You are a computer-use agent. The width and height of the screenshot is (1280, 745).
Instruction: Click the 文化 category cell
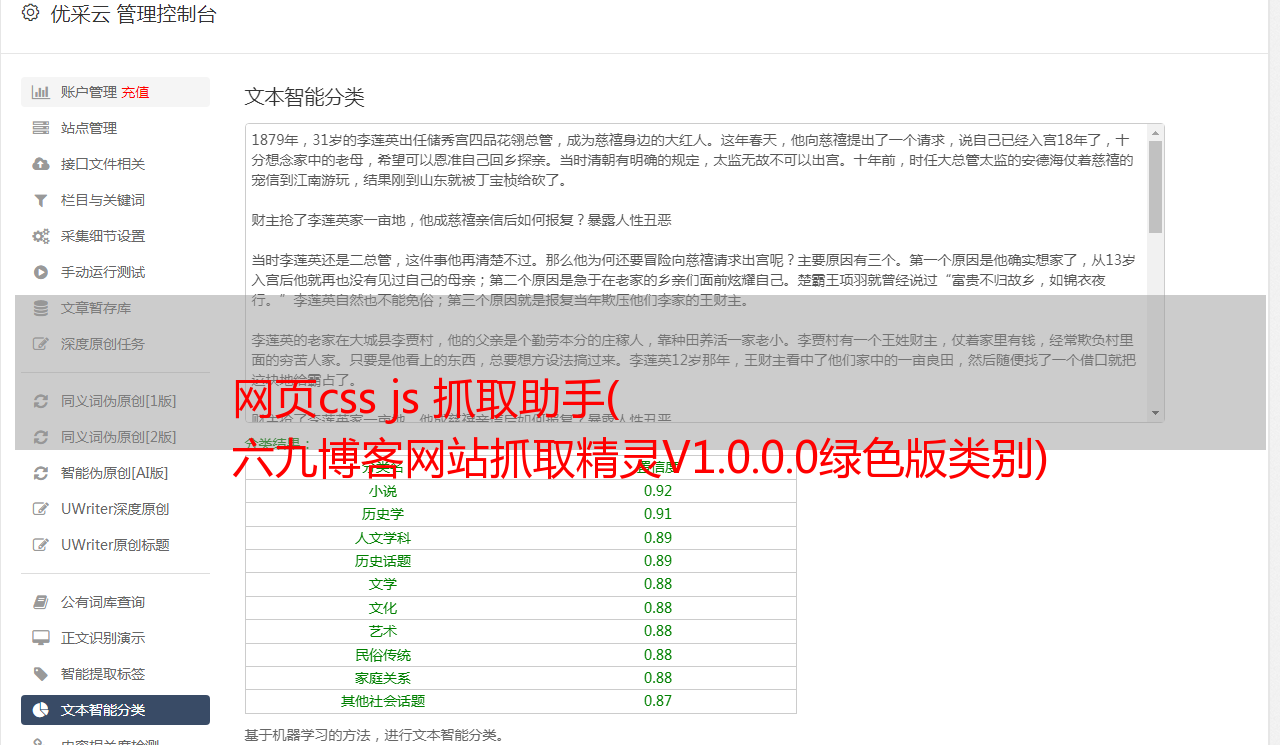[383, 608]
